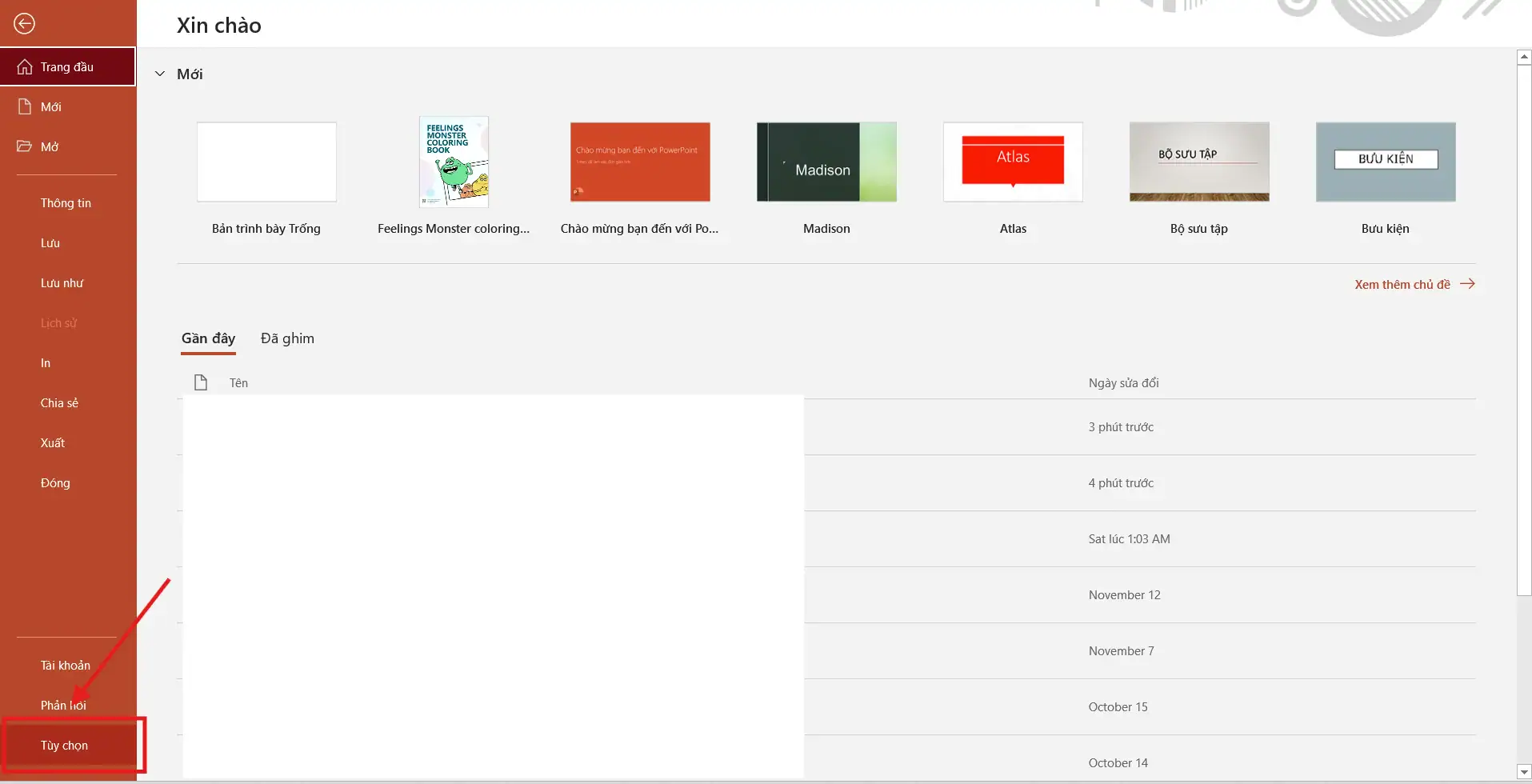Image resolution: width=1532 pixels, height=784 pixels.
Task: Click the Xem thêm chủ đề link
Action: tap(1402, 284)
